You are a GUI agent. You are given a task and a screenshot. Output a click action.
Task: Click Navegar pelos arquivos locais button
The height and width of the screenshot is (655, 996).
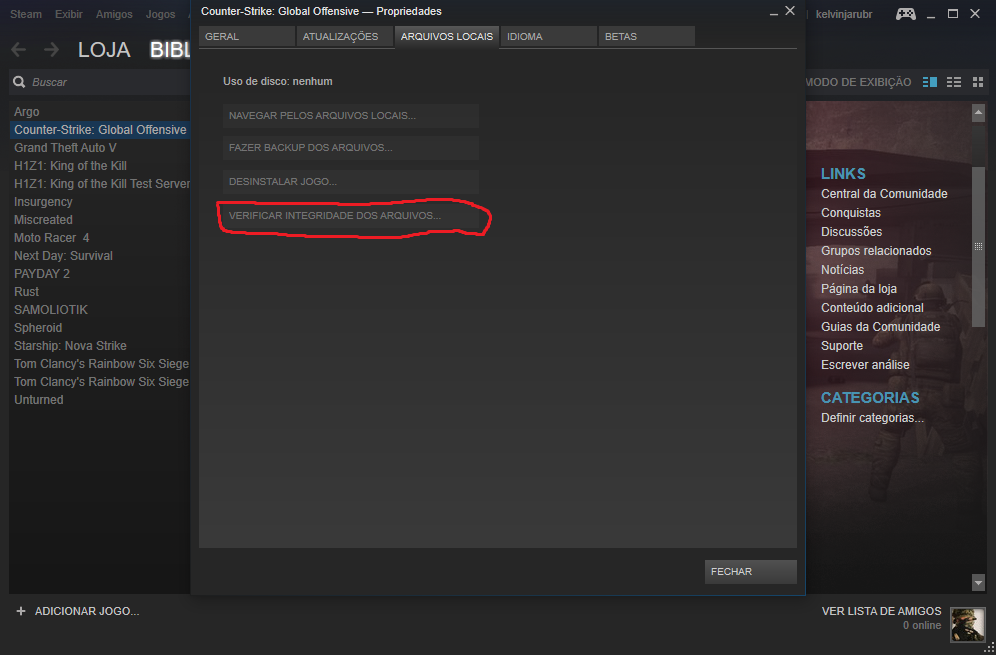coord(351,116)
